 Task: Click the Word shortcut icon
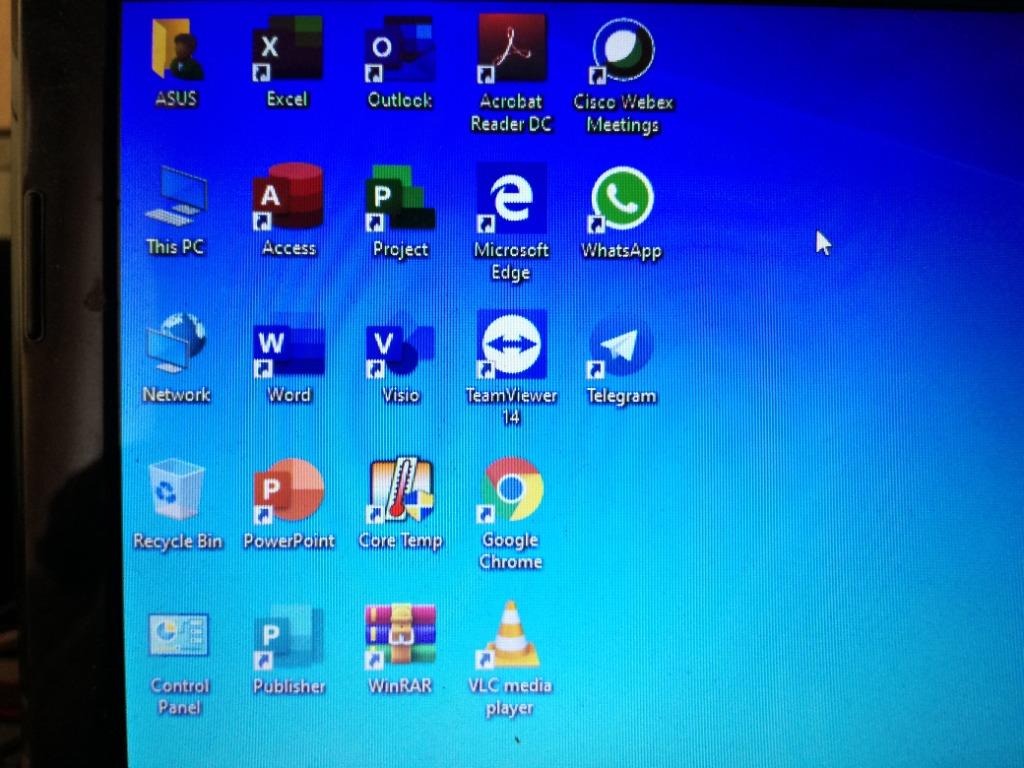(288, 347)
